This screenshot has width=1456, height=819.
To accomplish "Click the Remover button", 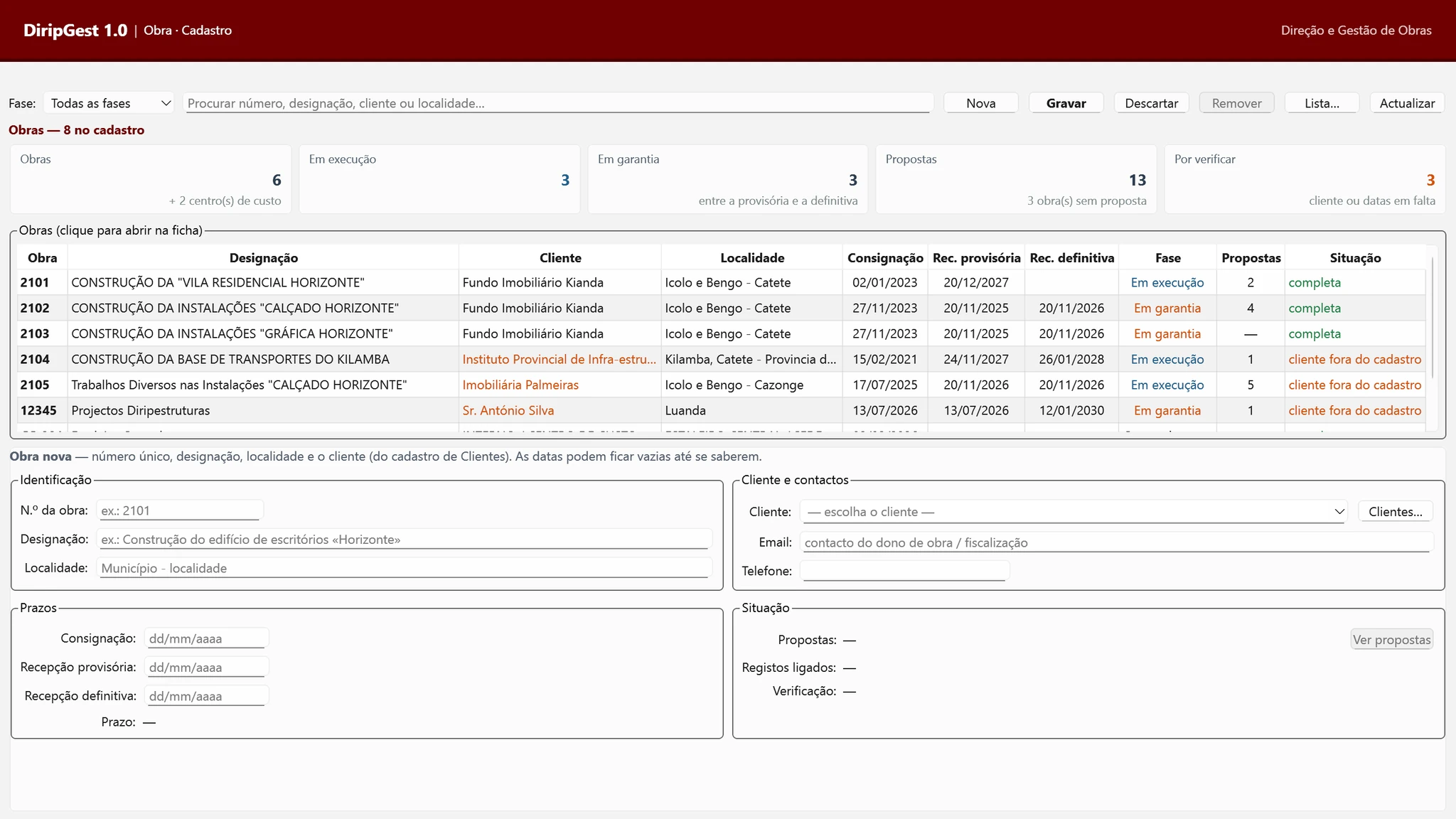I will pos(1237,103).
